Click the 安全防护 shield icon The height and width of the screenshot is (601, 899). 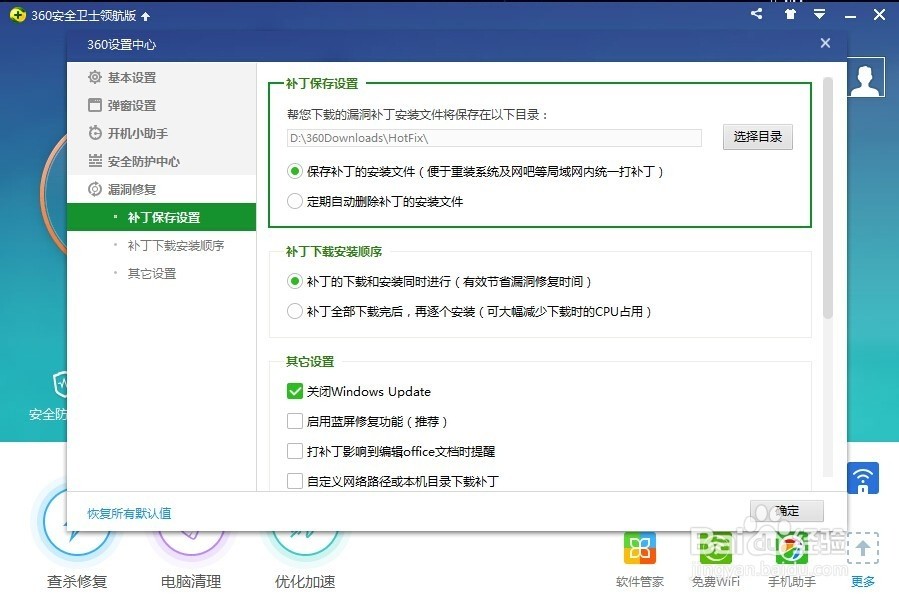pos(60,384)
